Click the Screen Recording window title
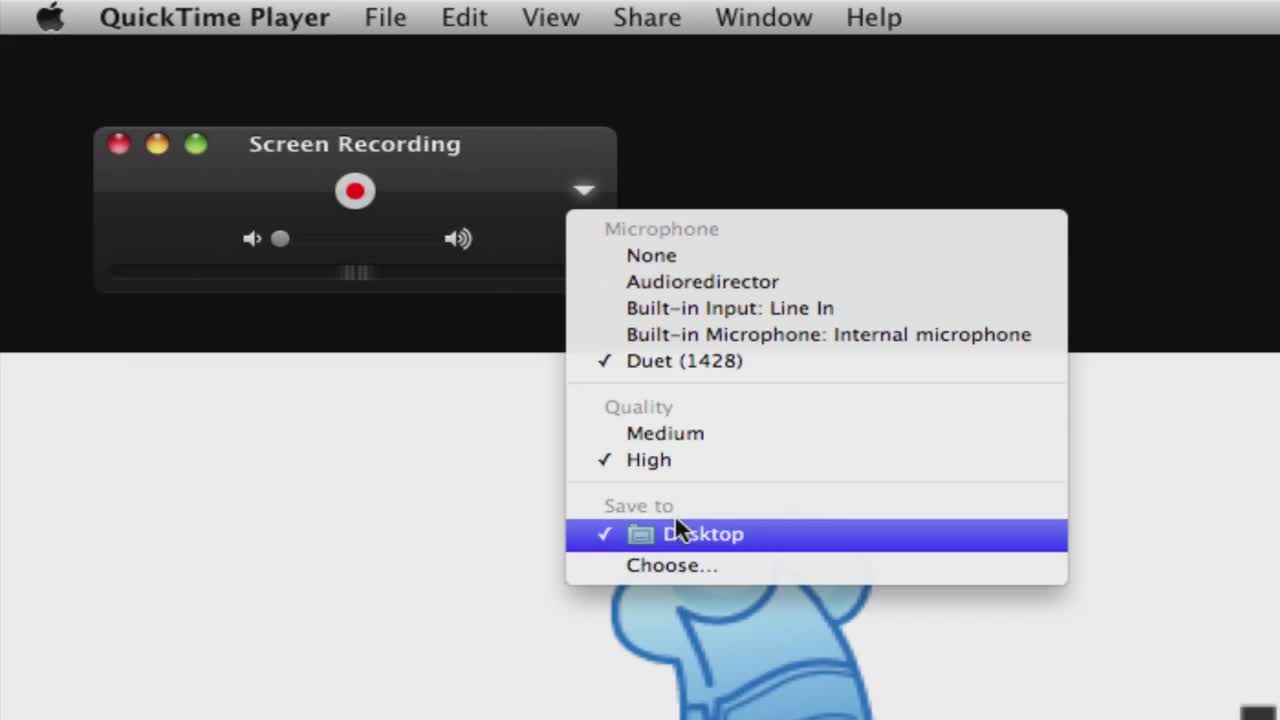The image size is (1280, 720). coord(355,144)
